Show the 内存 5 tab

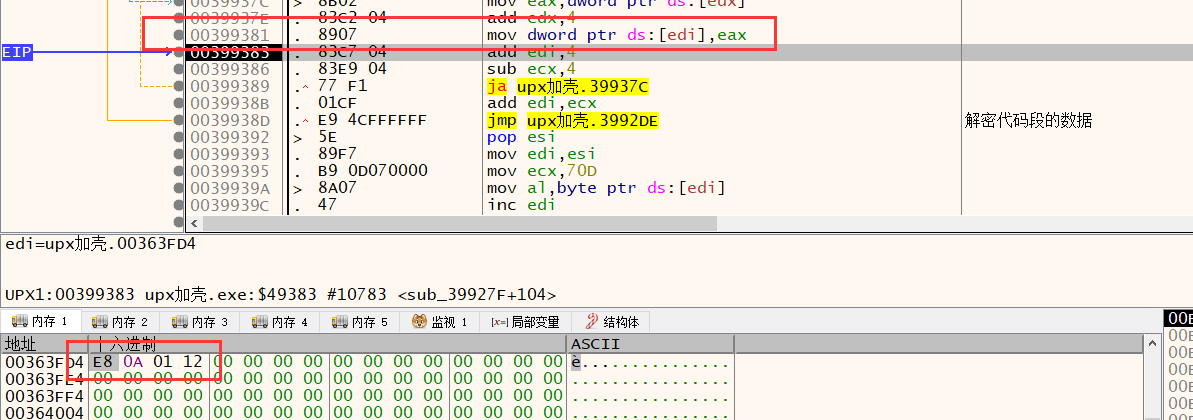(359, 322)
